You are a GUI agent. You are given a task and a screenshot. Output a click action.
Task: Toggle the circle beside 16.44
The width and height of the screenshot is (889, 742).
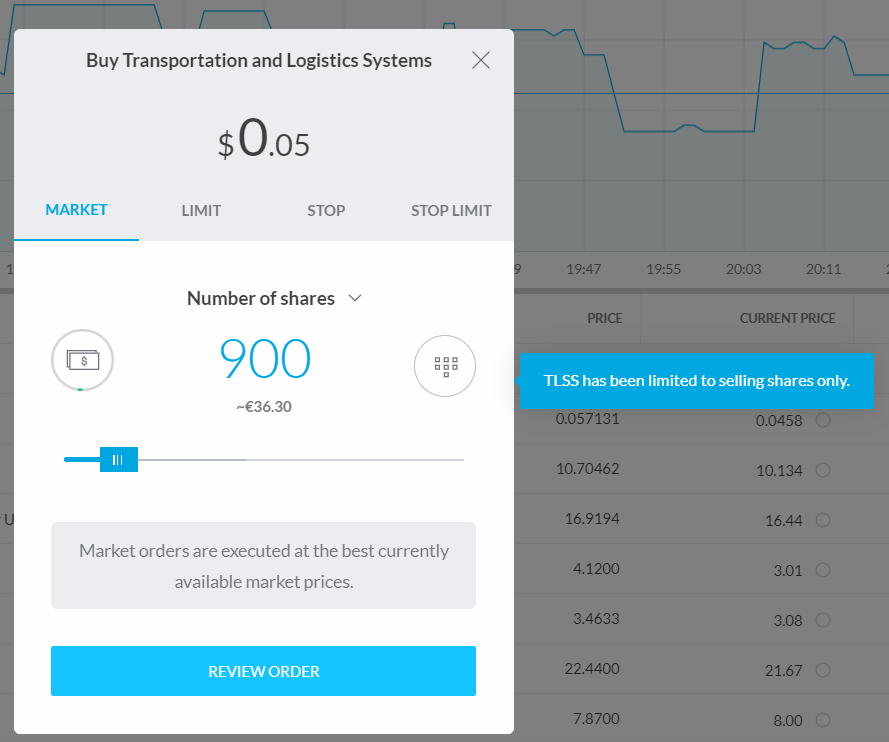coord(823,520)
